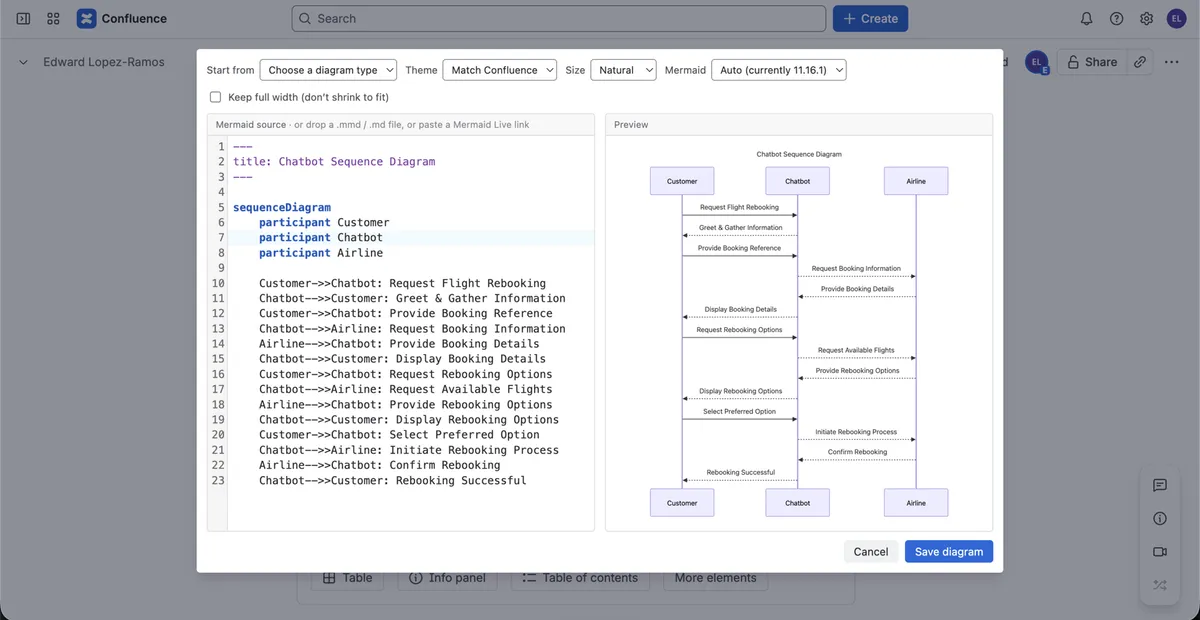Click the Save diagram button

[x=948, y=551]
